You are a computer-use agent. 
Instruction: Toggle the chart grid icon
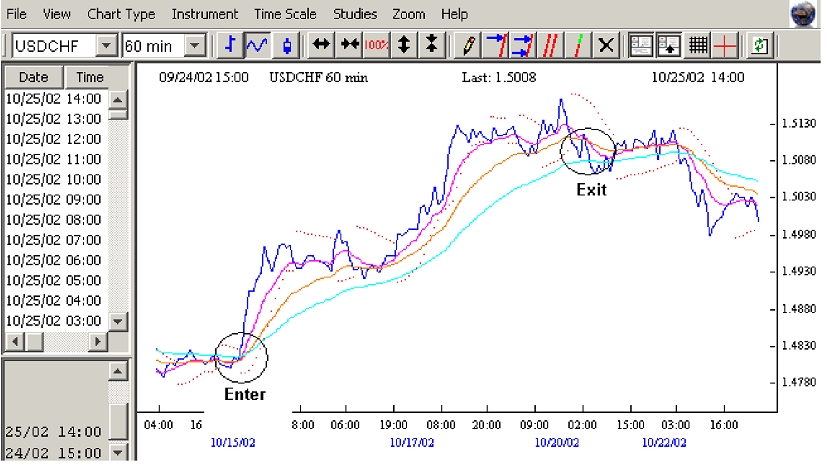click(x=697, y=44)
